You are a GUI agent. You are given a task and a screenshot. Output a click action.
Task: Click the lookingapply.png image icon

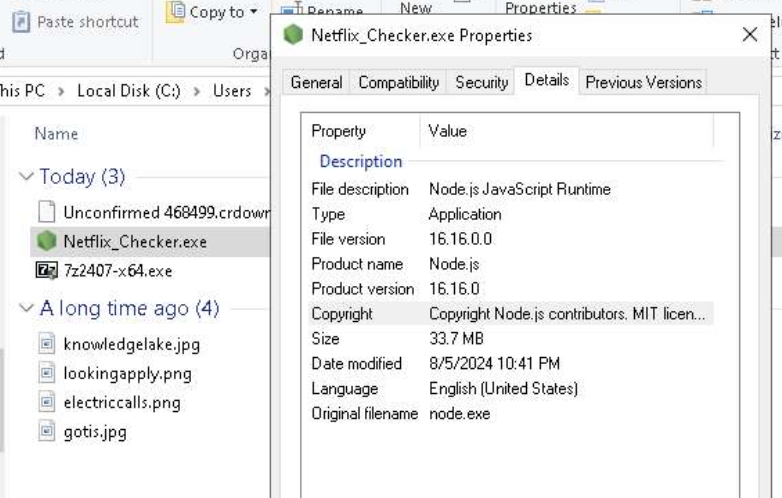click(x=46, y=373)
